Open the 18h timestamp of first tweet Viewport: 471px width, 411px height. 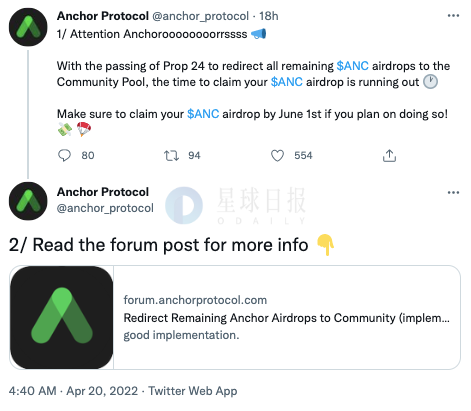tap(269, 16)
